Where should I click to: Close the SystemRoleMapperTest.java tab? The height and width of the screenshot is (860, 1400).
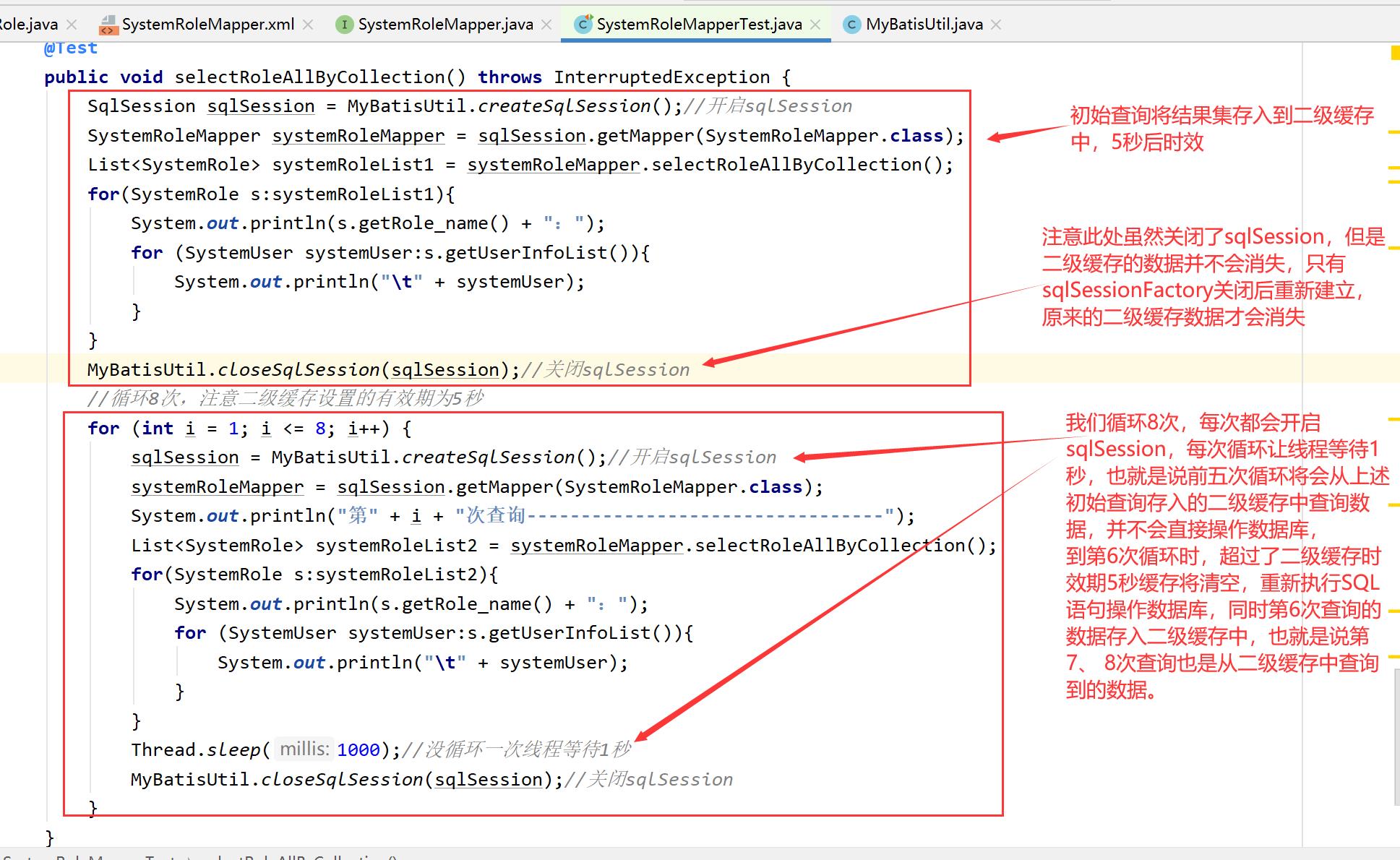tap(815, 25)
